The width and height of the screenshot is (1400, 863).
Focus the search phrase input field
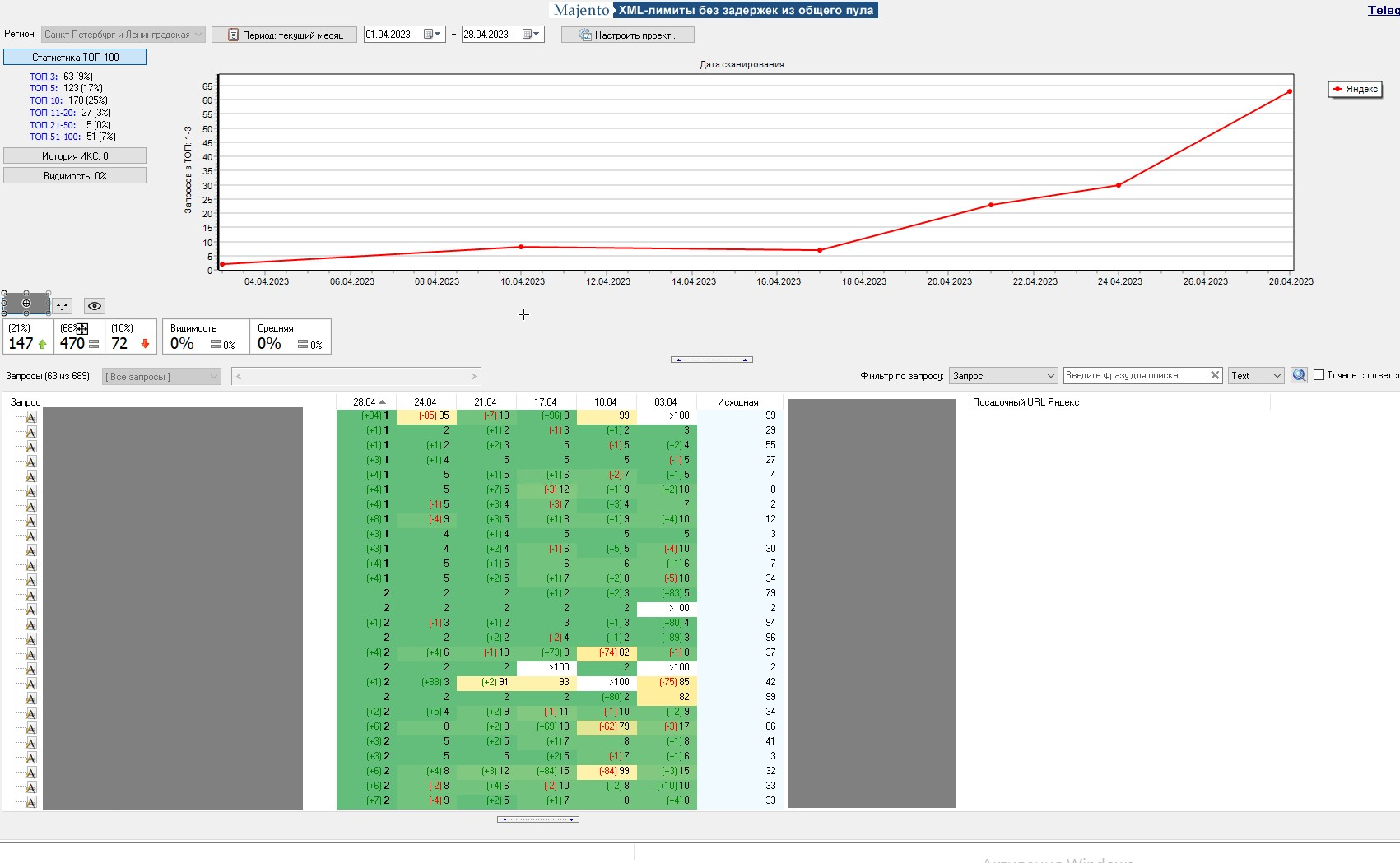coord(1134,375)
